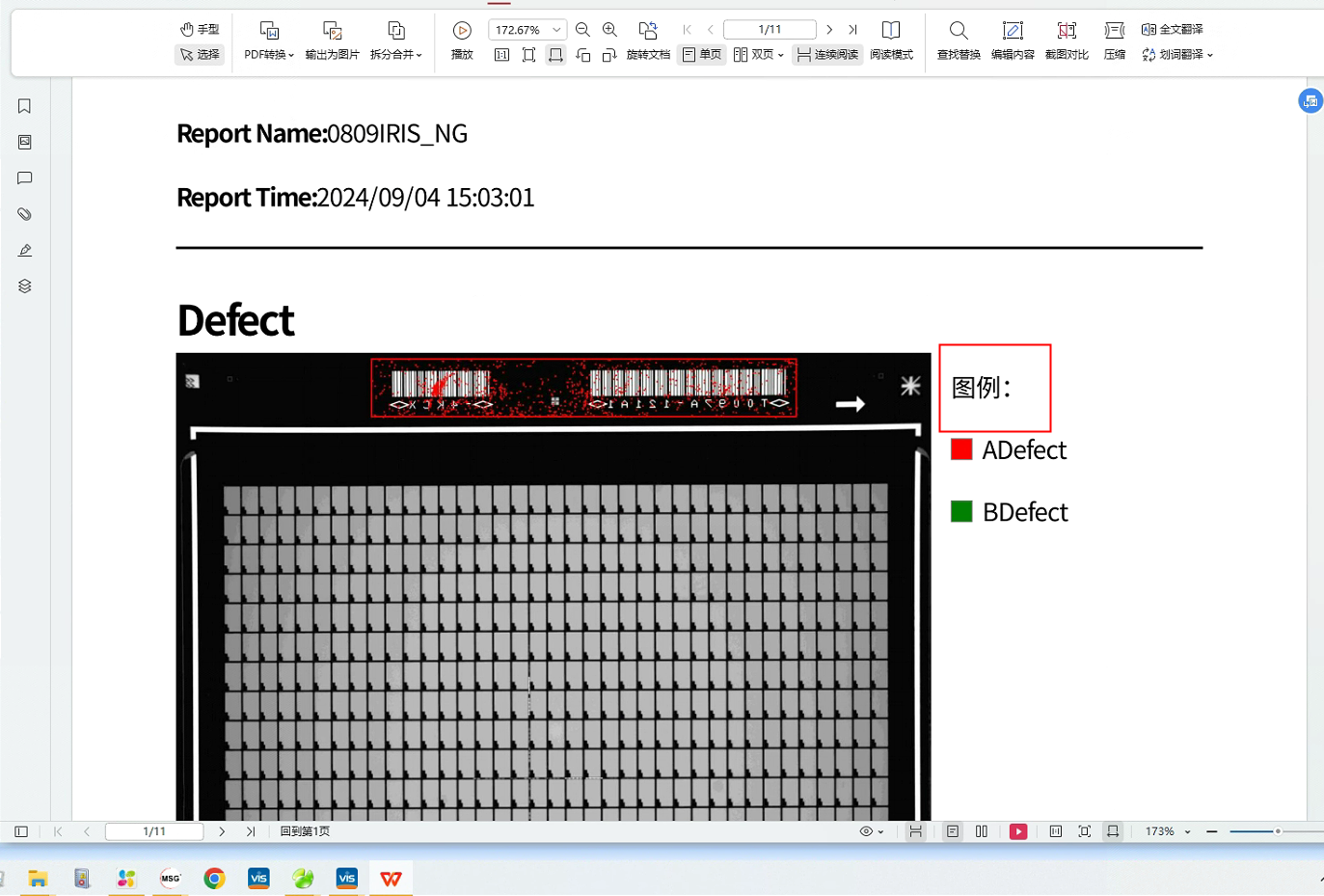Image resolution: width=1324 pixels, height=896 pixels.
Task: Click the defect map image
Action: point(554,587)
